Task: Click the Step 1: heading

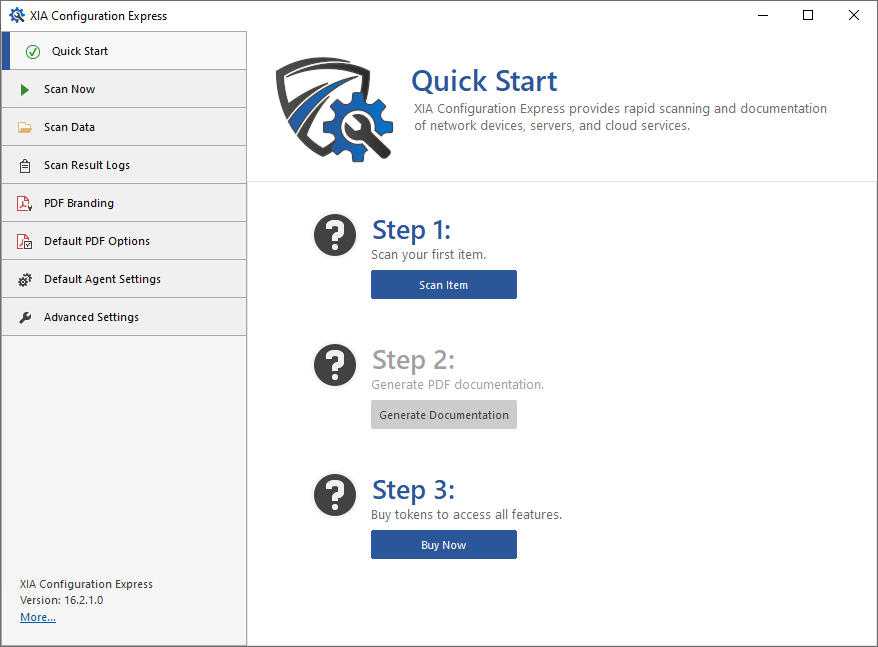Action: 411,230
